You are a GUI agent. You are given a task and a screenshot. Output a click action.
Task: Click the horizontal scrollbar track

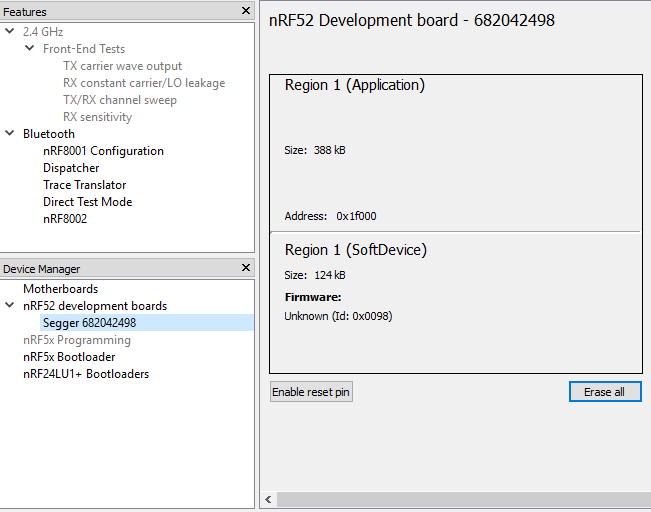click(x=463, y=500)
